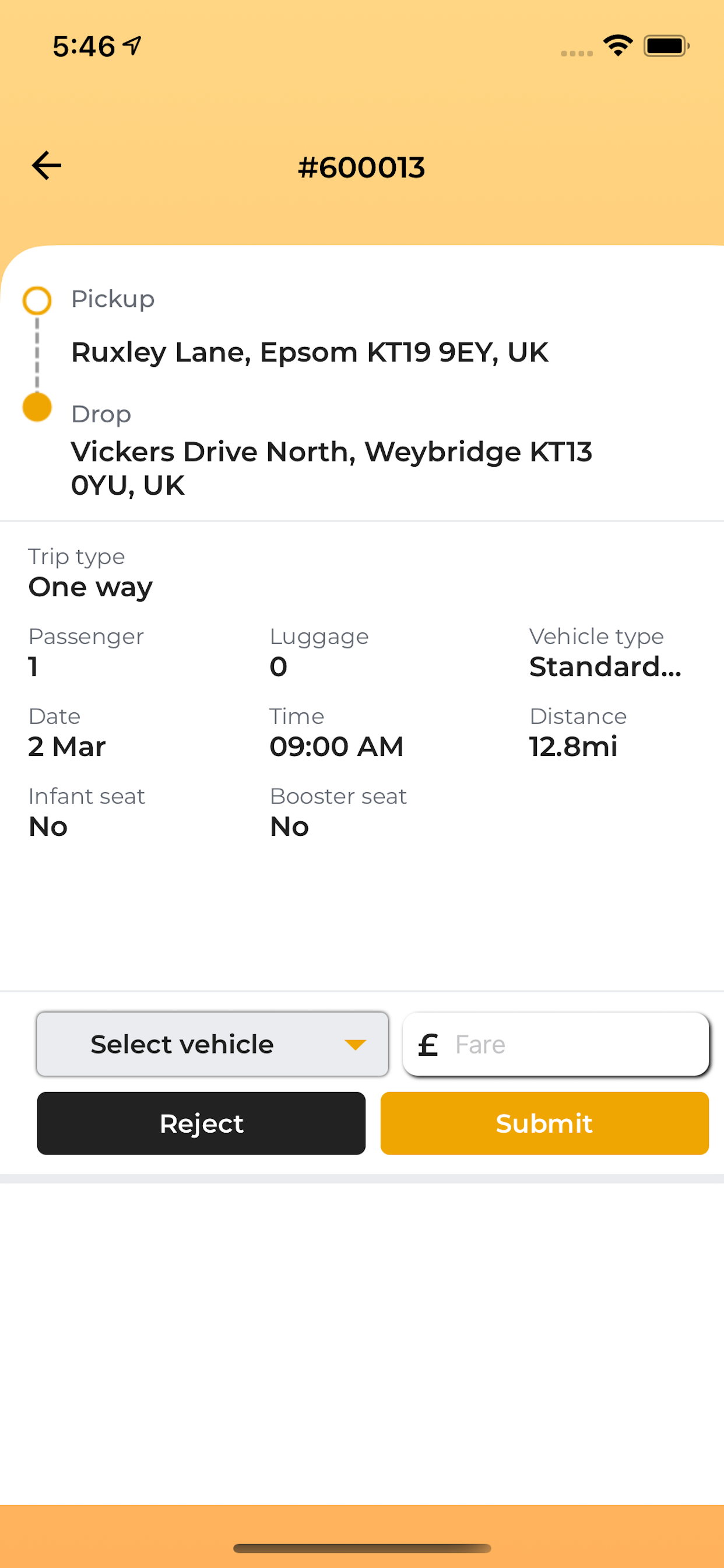
Task: Tap booking number #600013 title
Action: pyautogui.click(x=361, y=167)
